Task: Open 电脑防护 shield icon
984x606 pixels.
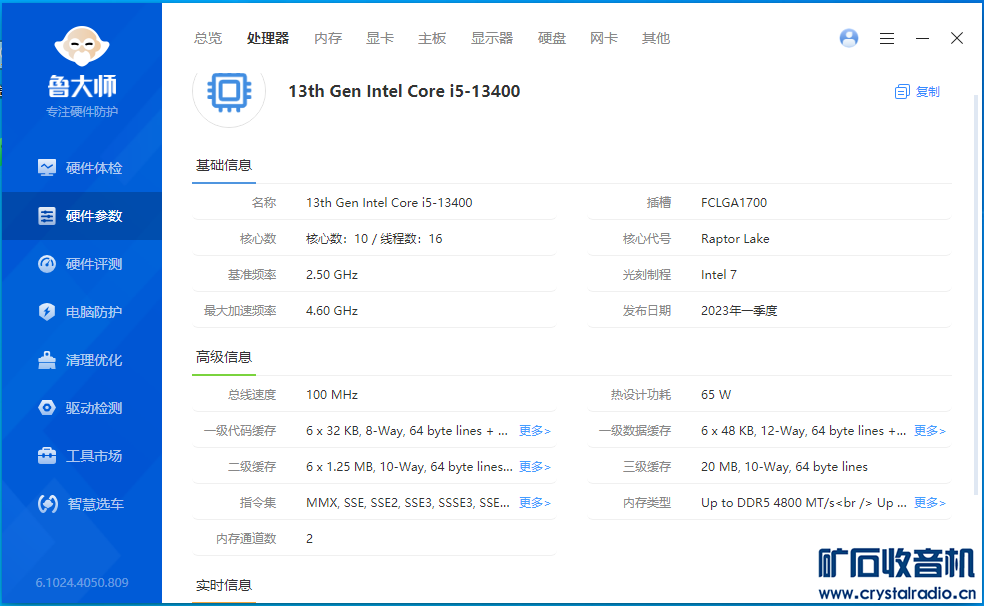Action: click(47, 312)
